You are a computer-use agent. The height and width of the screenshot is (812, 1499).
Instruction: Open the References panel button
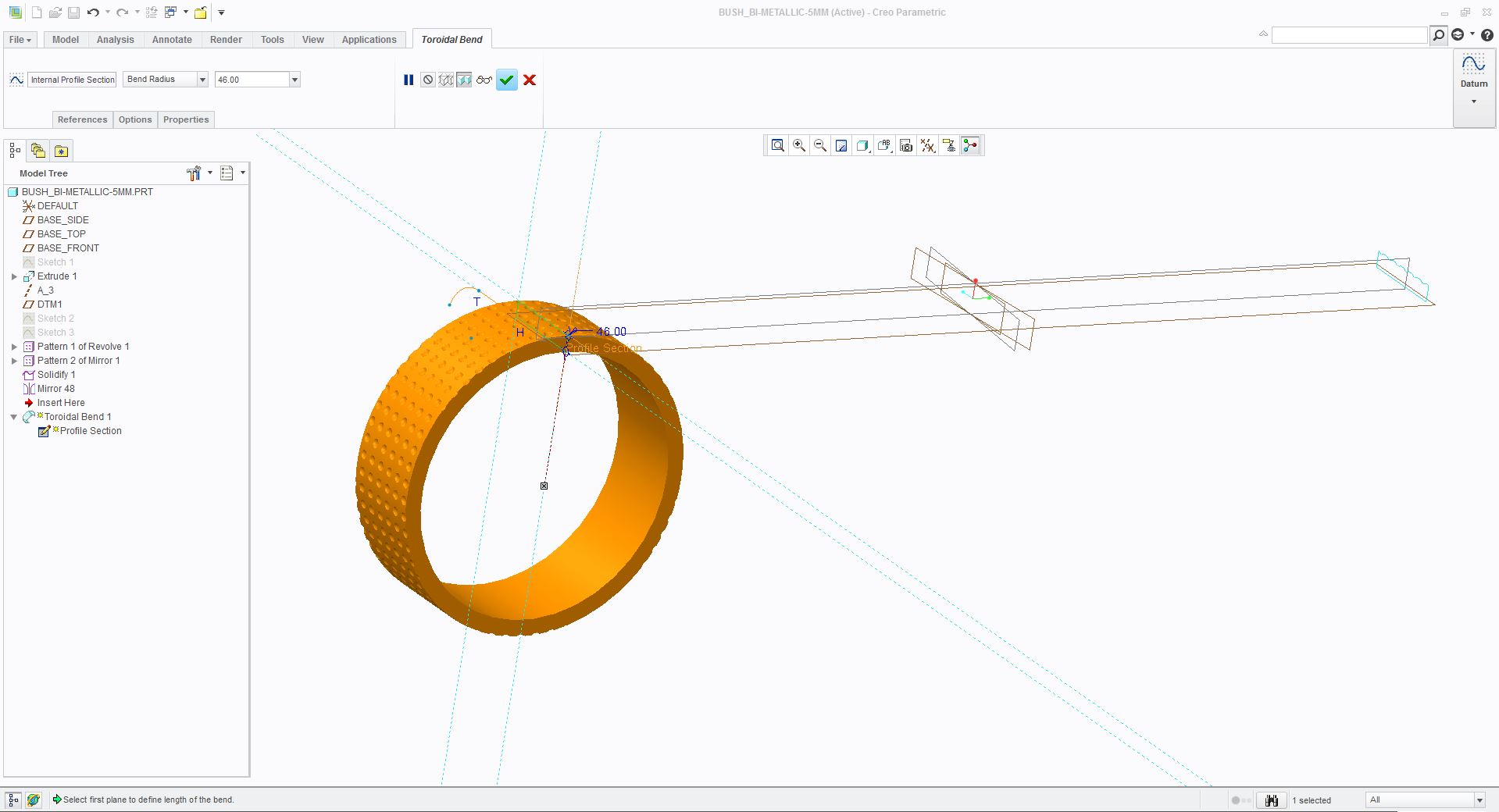click(82, 119)
